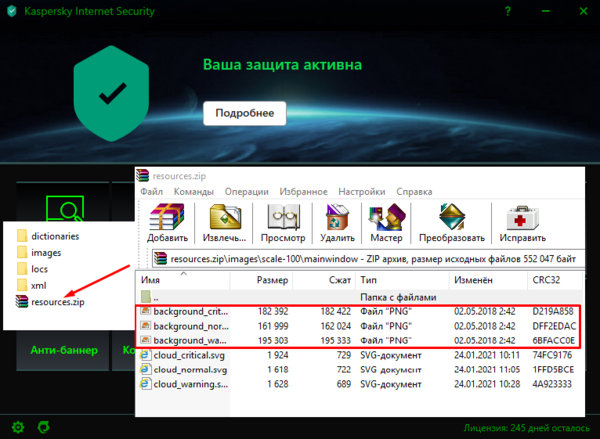The width and height of the screenshot is (600, 439).
Task: Click the dictionaries folder name
Action: [55, 236]
